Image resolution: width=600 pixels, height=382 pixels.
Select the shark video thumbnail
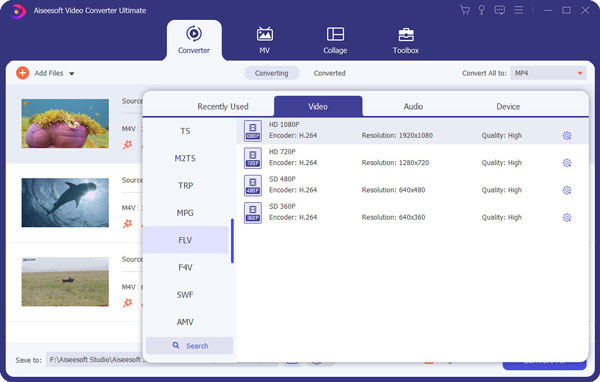point(65,202)
